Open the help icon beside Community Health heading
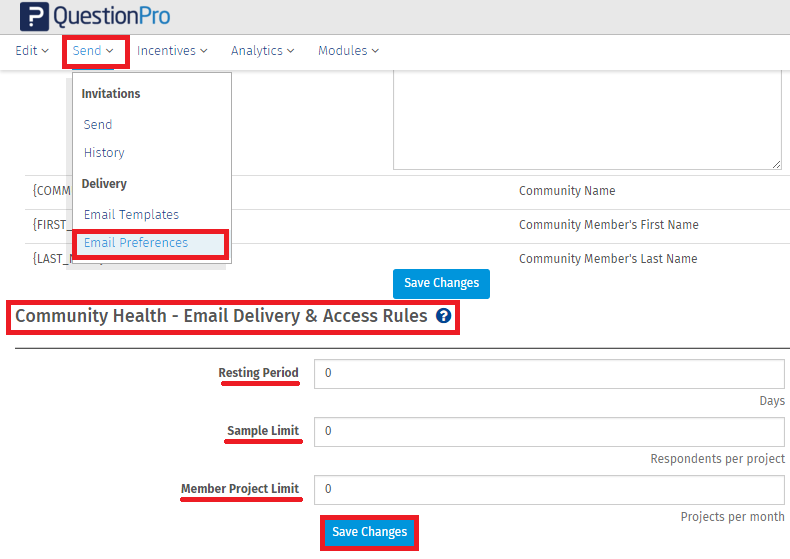This screenshot has width=790, height=559. pos(443,316)
